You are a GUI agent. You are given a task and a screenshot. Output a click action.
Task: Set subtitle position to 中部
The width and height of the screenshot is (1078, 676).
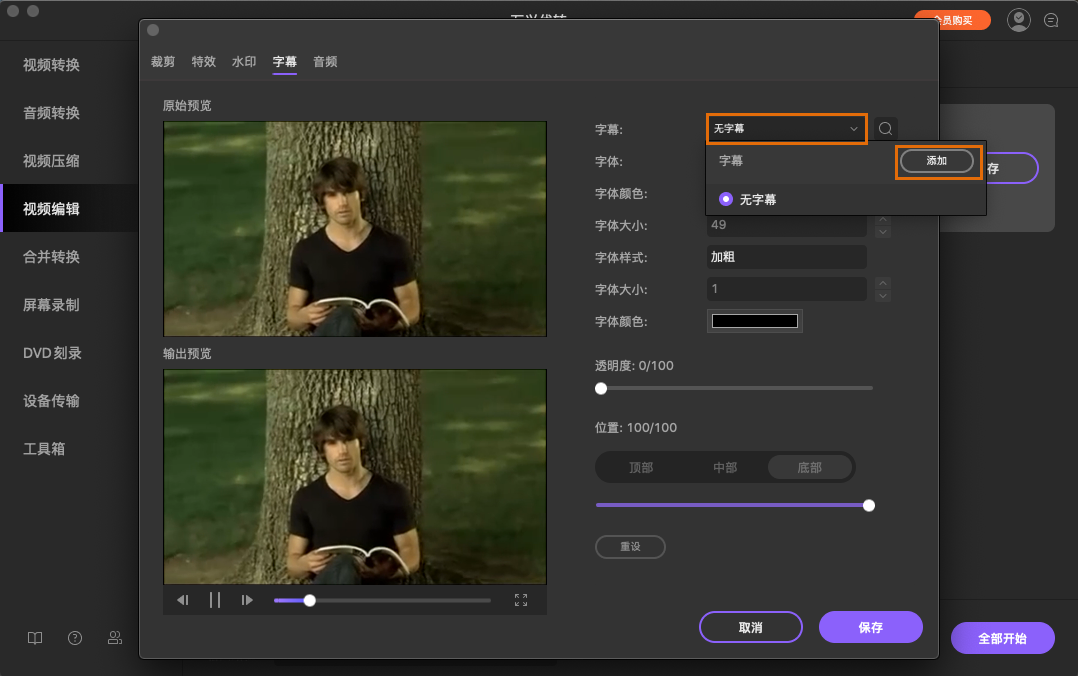[x=725, y=467]
